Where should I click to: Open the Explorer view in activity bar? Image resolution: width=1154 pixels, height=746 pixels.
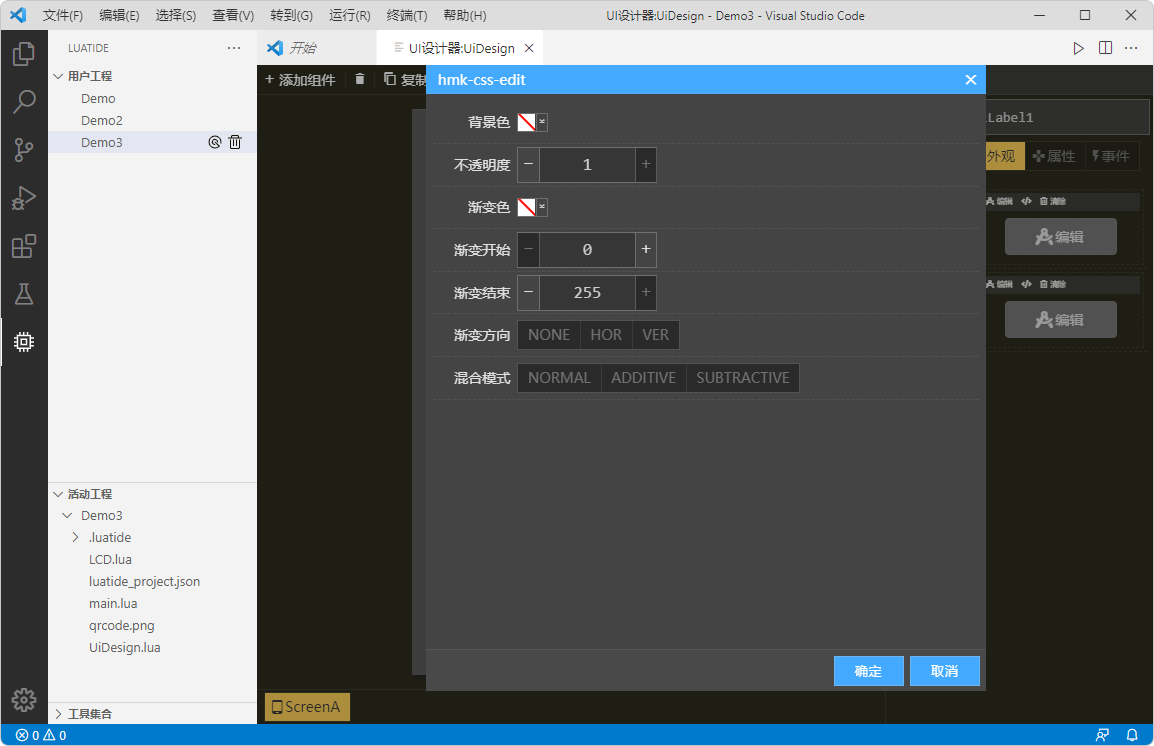point(24,54)
